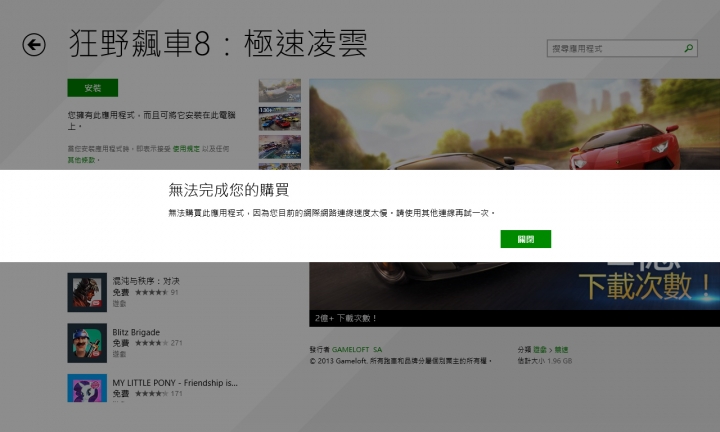Open the MY LITTLE PONY app icon
The width and height of the screenshot is (720, 432).
coord(87,388)
